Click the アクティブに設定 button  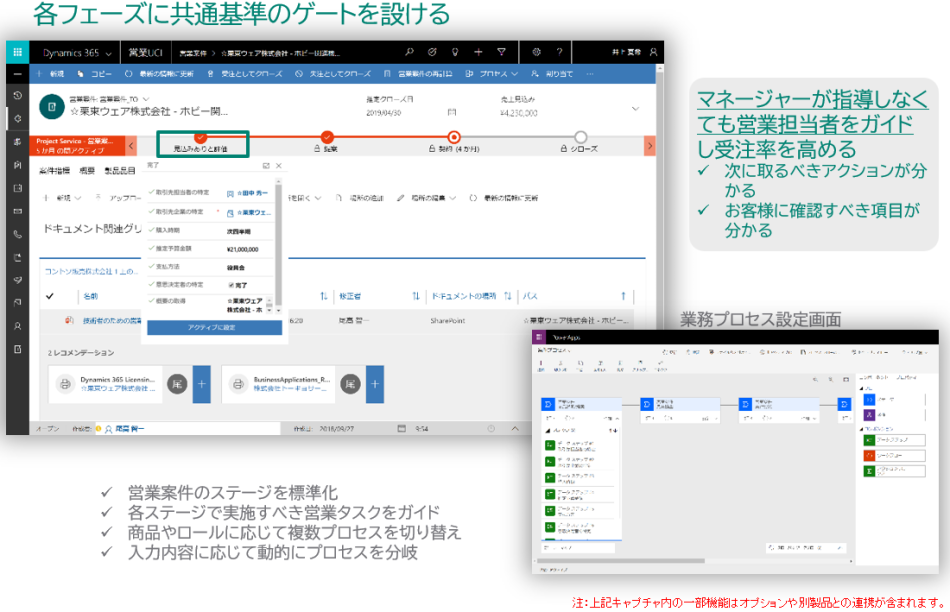coord(211,327)
